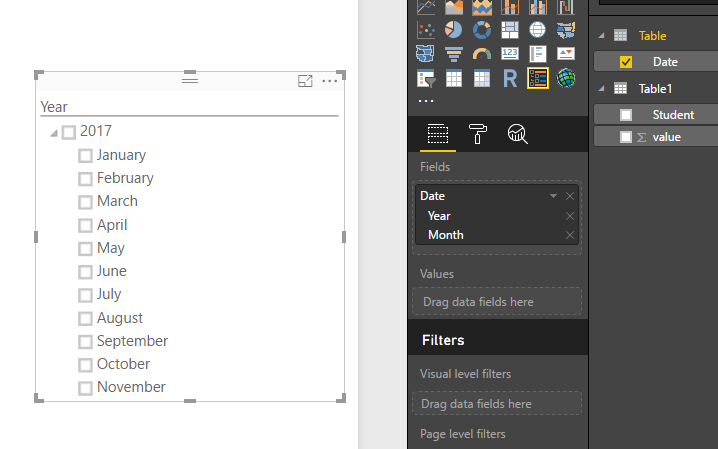Select the Table1 heading in Fields list
This screenshot has width=718, height=449.
[655, 89]
